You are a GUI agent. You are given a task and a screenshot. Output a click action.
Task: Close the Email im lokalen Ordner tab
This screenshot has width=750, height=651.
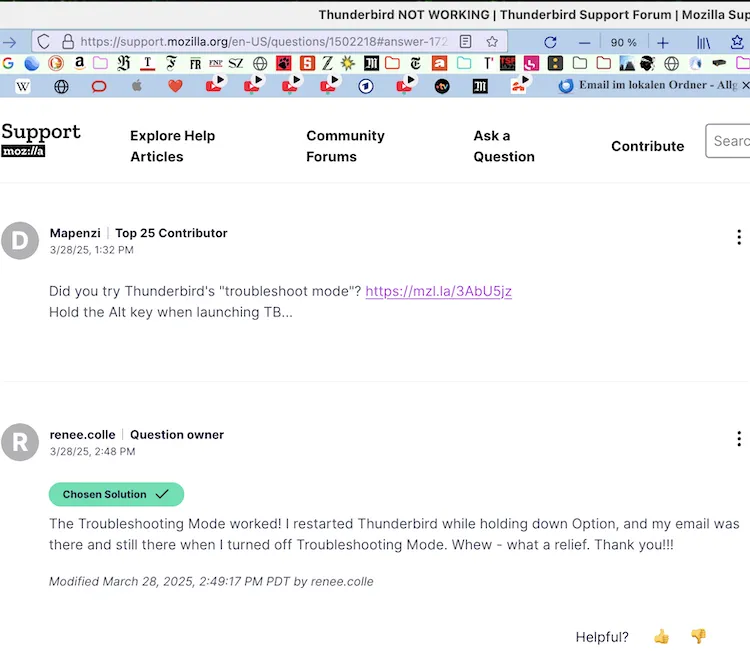745,85
